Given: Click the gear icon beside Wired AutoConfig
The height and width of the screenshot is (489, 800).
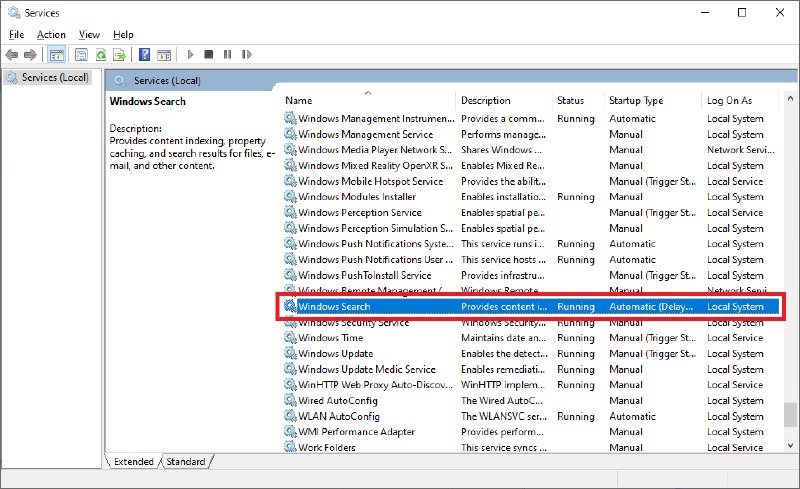Looking at the screenshot, I should tap(290, 400).
